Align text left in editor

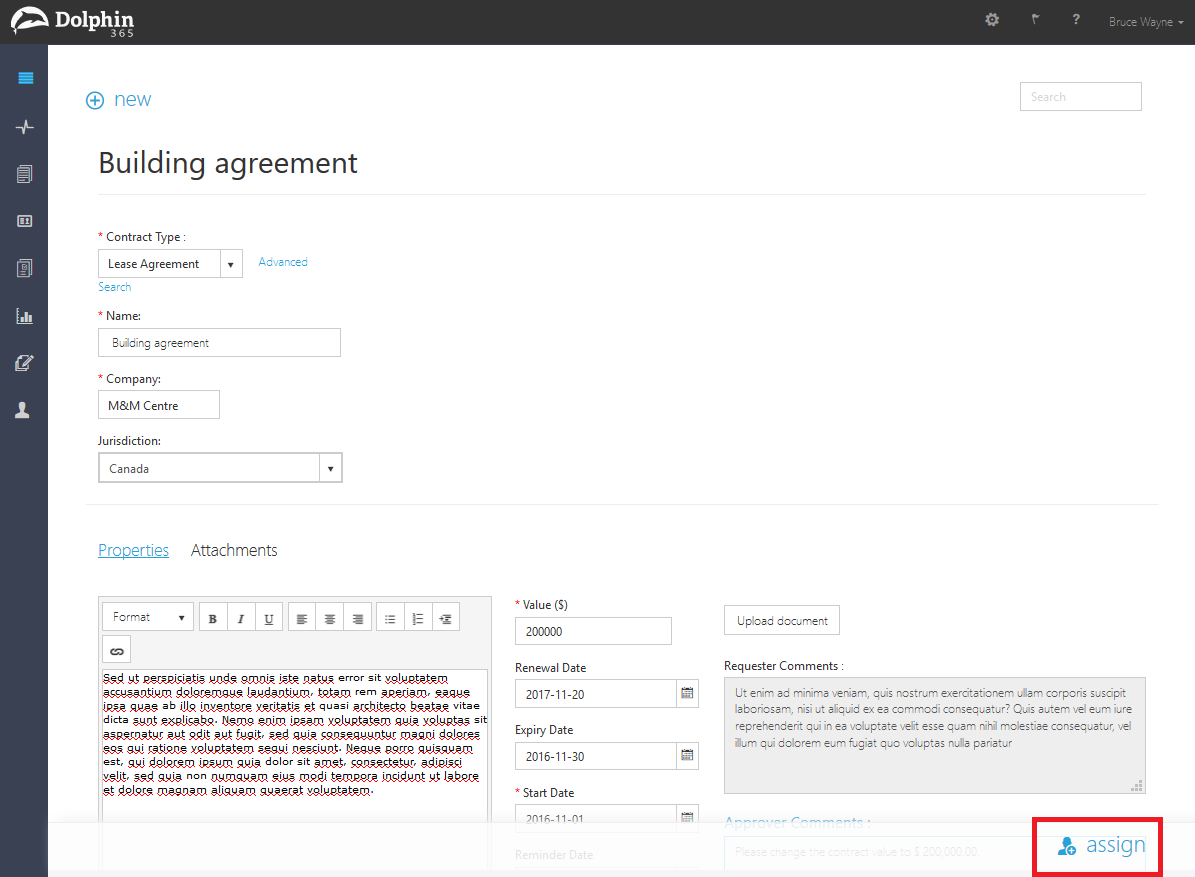click(302, 618)
